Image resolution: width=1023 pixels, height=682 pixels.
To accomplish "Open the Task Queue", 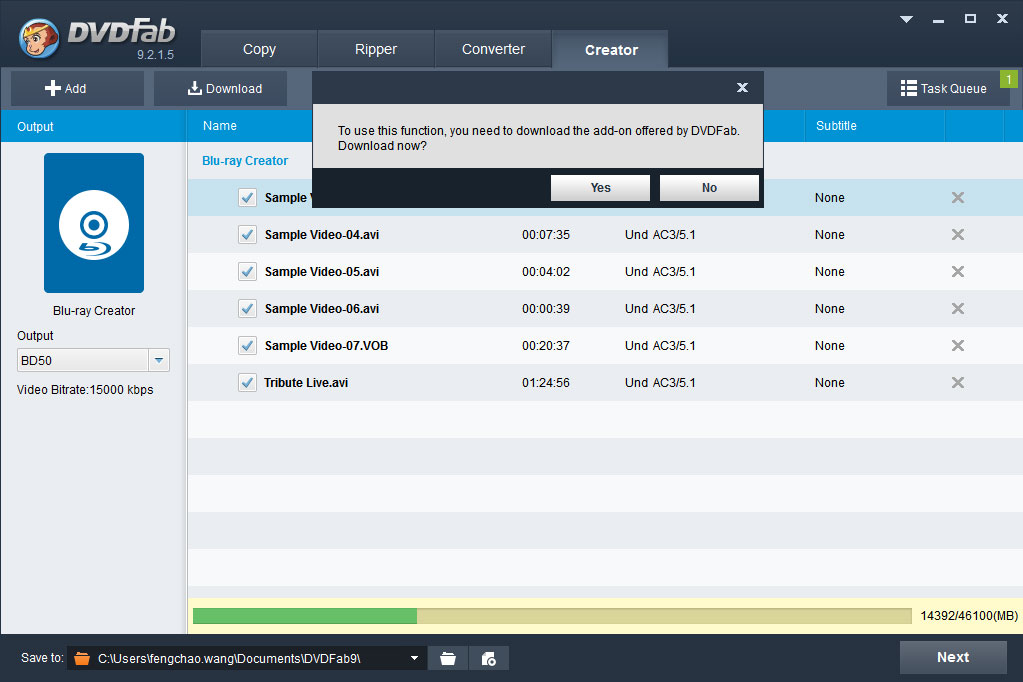I will pyautogui.click(x=943, y=88).
